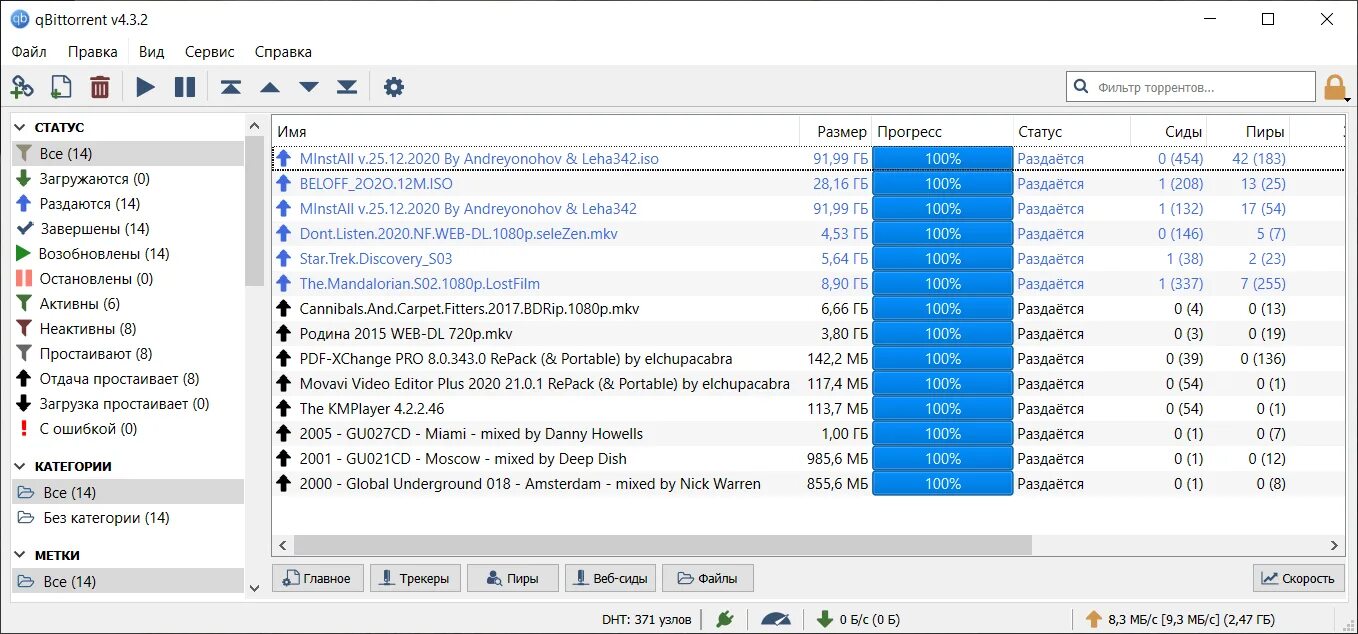Open the Вид menu
The width and height of the screenshot is (1358, 634).
pyautogui.click(x=151, y=52)
